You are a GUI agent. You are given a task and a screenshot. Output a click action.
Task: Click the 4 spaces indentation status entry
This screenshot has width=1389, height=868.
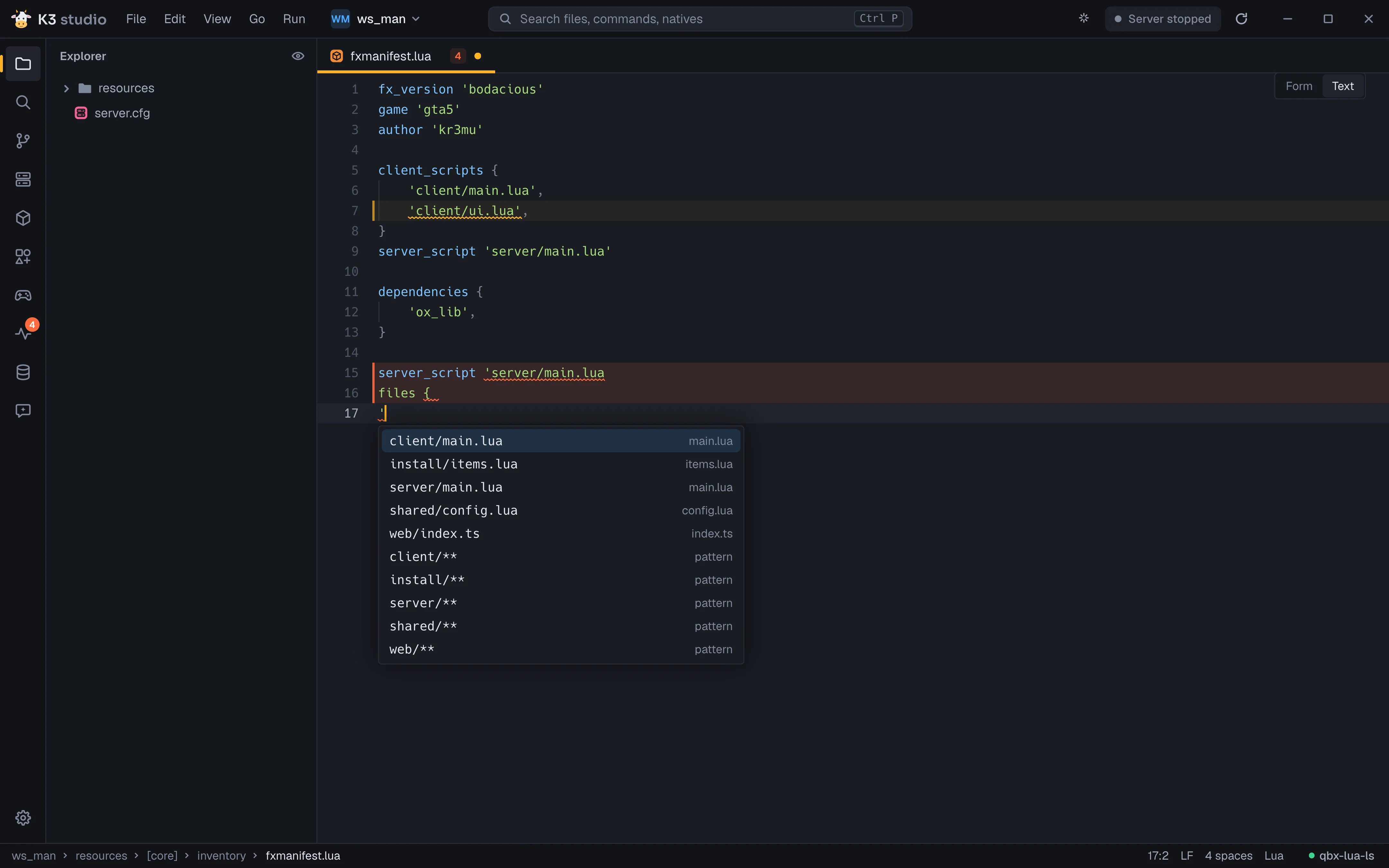[1228, 855]
